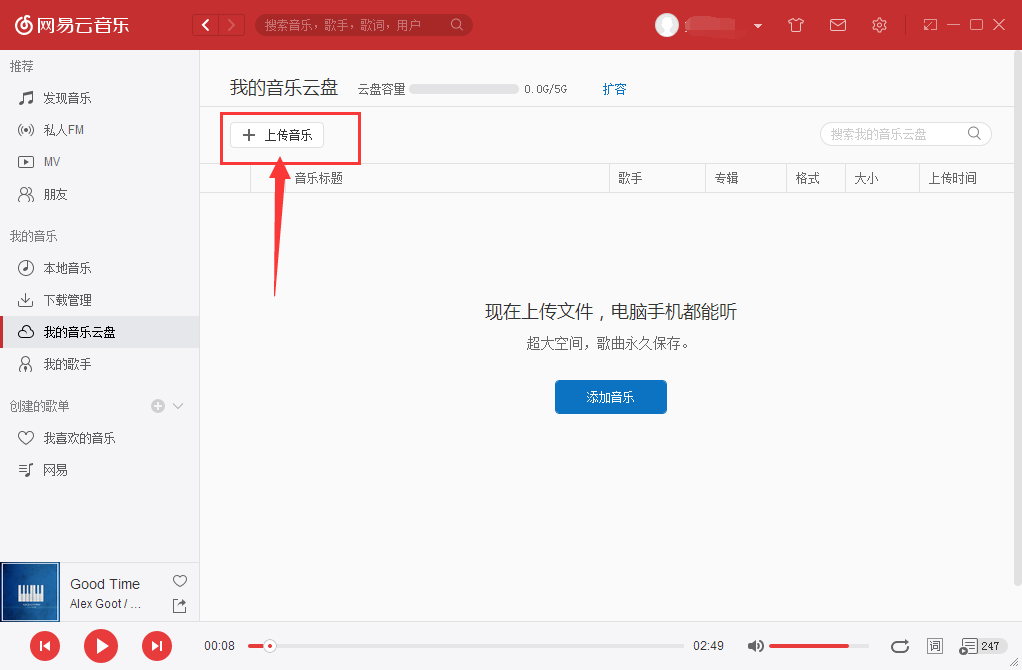
Task: Click the 添加音乐 blue button
Action: tap(610, 397)
